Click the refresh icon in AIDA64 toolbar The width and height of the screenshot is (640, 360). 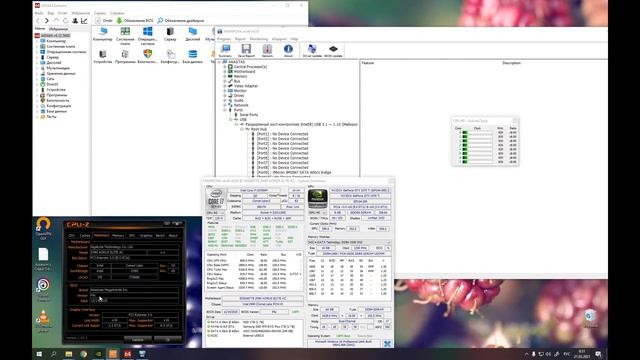(65, 20)
